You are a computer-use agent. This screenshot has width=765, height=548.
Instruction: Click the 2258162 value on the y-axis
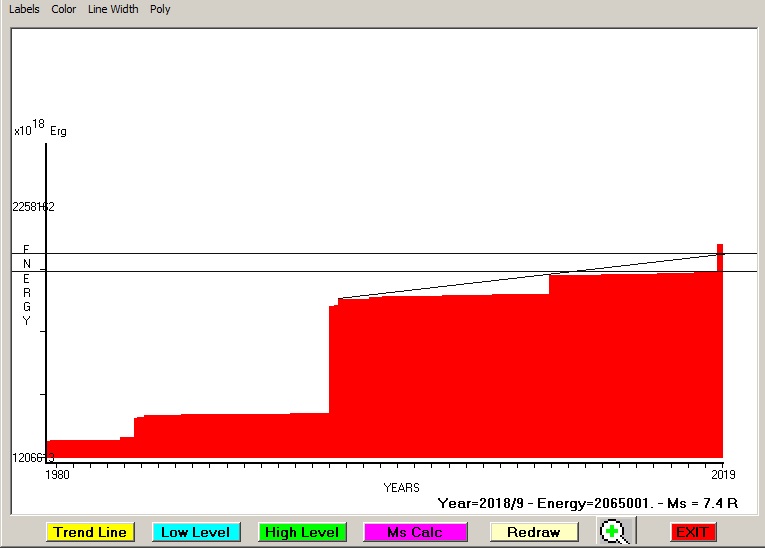click(x=33, y=207)
